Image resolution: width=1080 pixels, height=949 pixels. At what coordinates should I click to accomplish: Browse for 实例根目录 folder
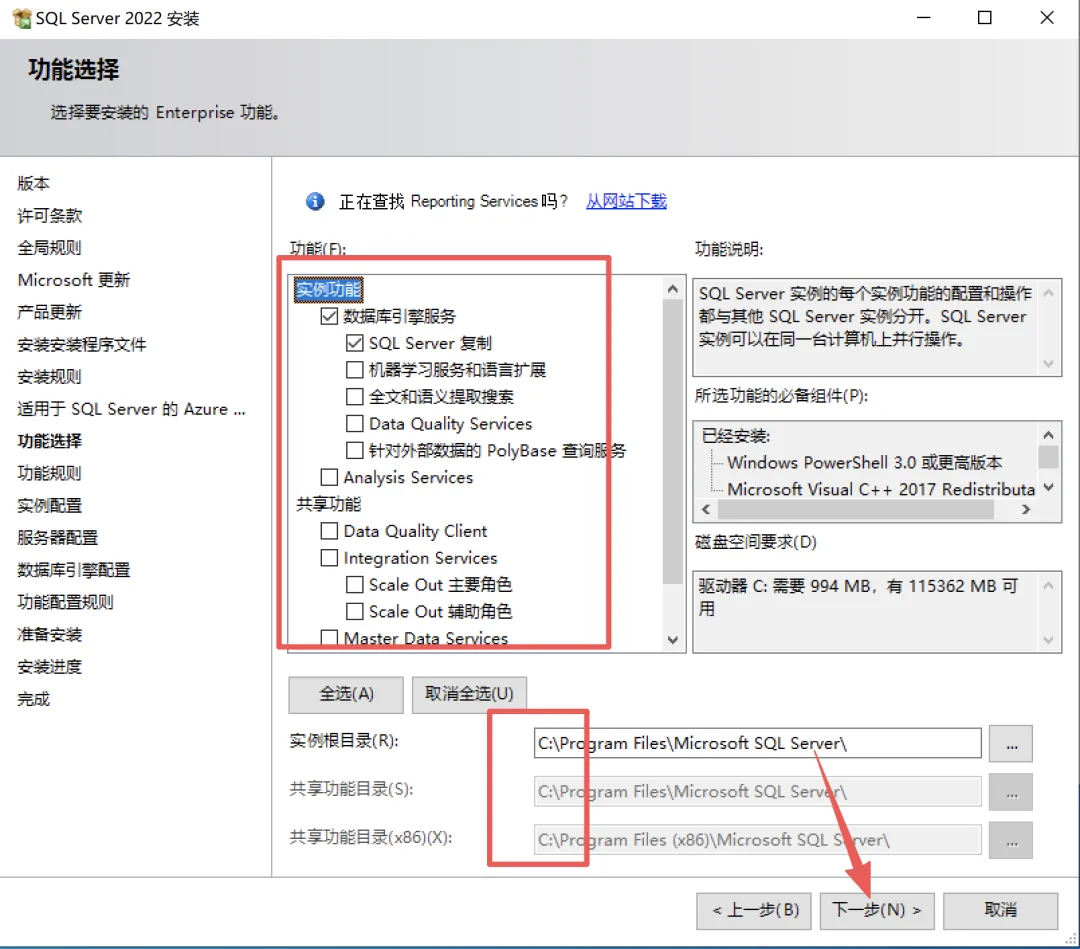click(1010, 744)
